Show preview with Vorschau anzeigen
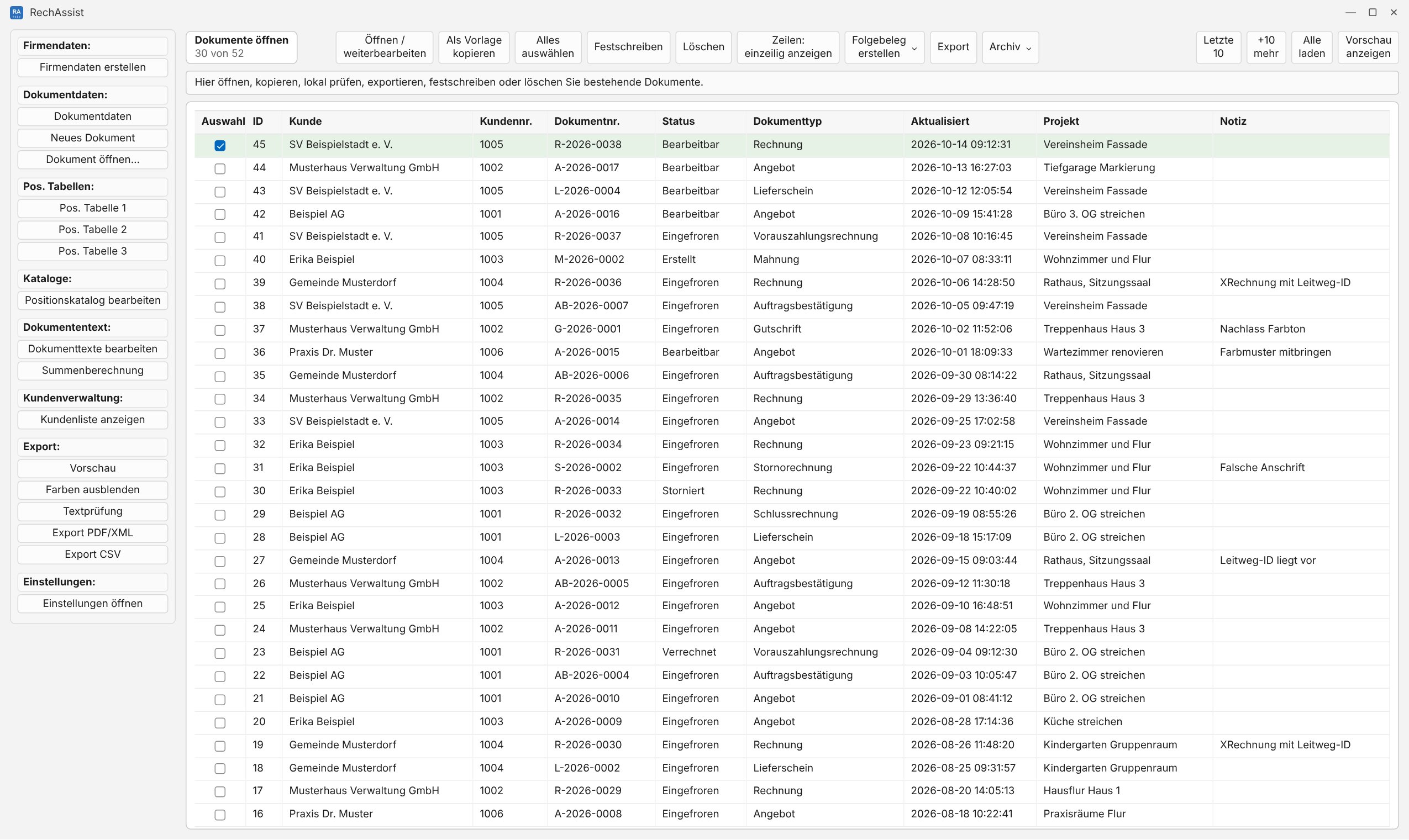Screen dimensions: 1409x840 (1368, 47)
